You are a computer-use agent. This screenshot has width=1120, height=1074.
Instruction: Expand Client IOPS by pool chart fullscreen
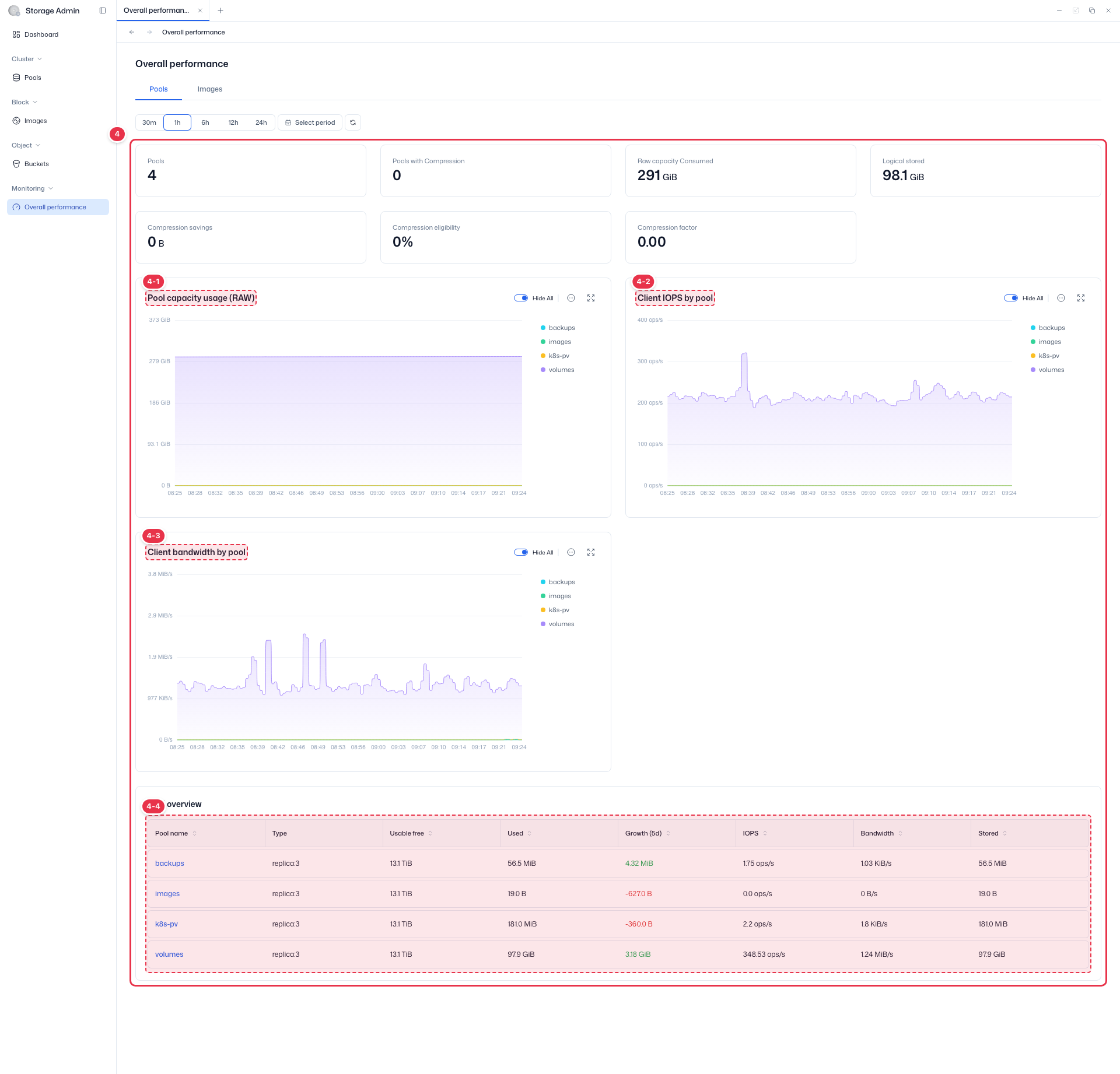pos(1081,298)
